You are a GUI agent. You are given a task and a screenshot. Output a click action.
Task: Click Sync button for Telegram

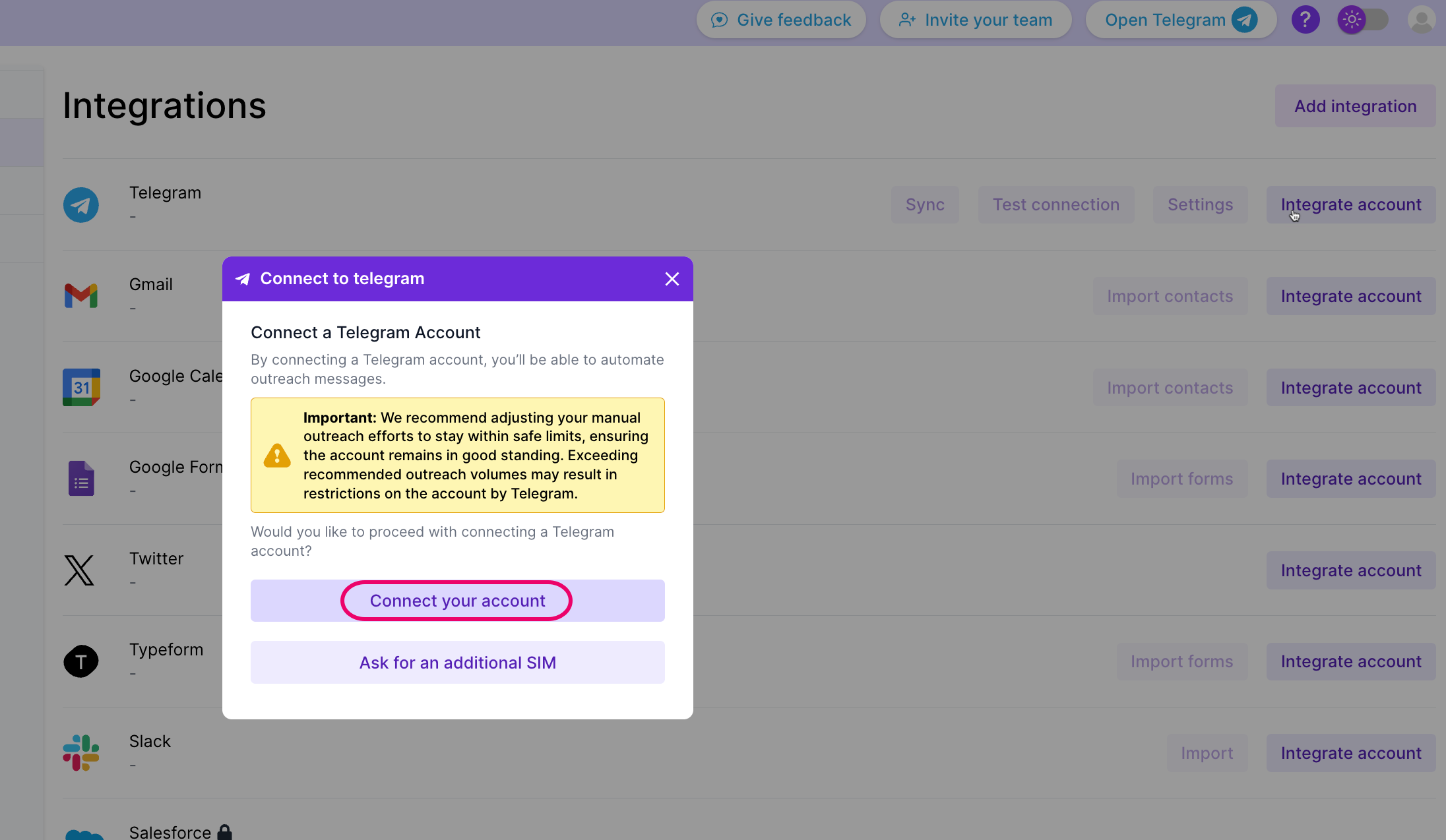pyautogui.click(x=925, y=205)
